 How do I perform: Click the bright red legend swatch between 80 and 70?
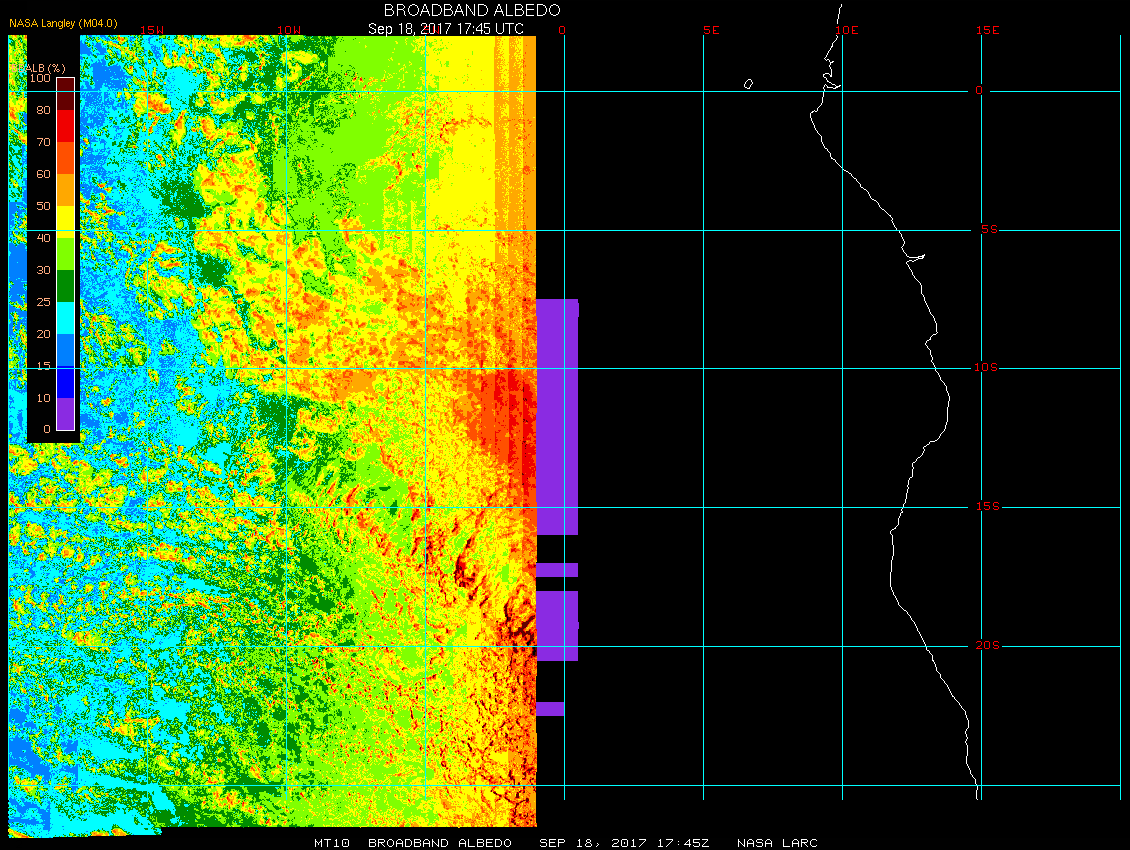click(x=66, y=125)
